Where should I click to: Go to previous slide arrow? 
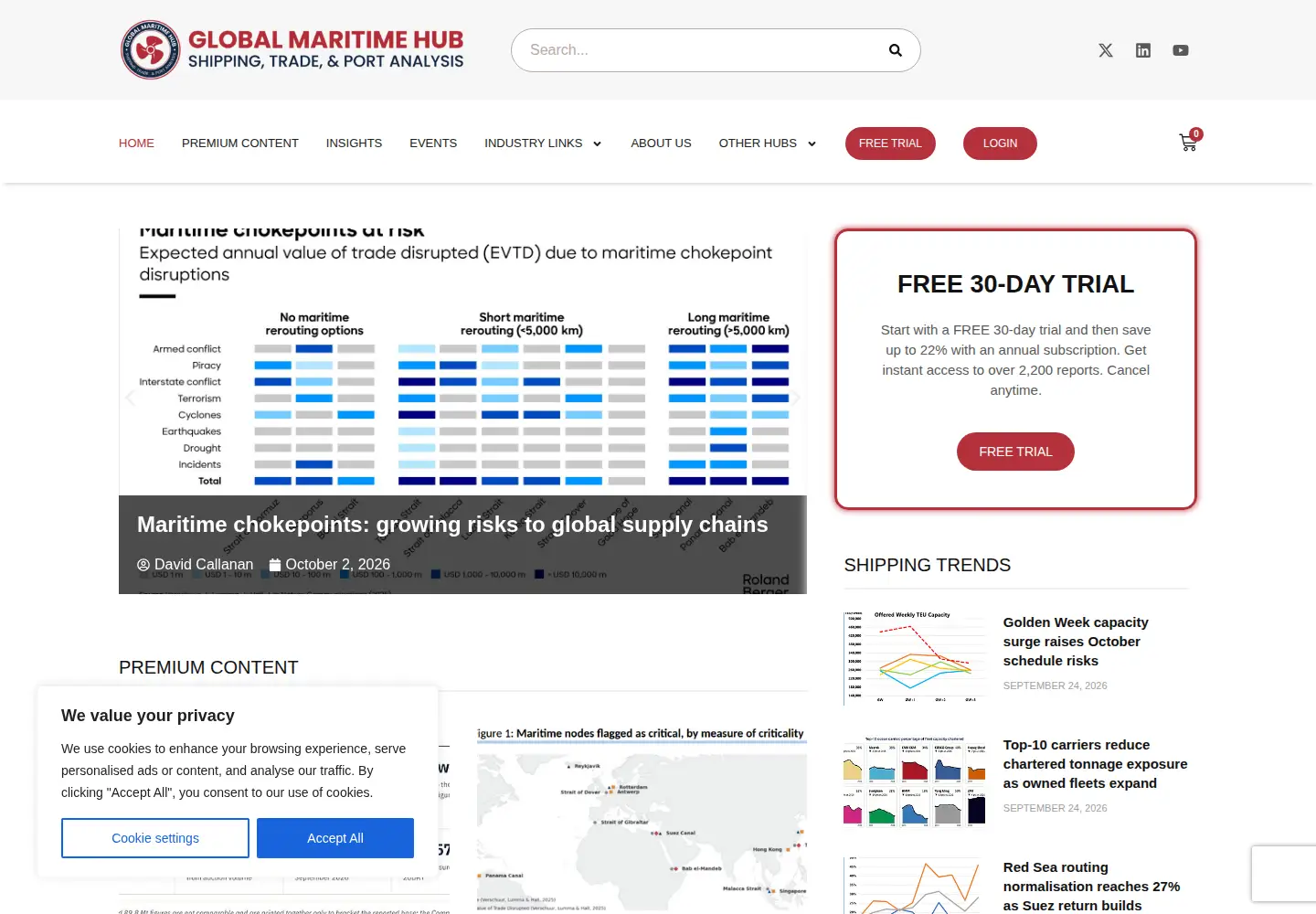point(131,397)
